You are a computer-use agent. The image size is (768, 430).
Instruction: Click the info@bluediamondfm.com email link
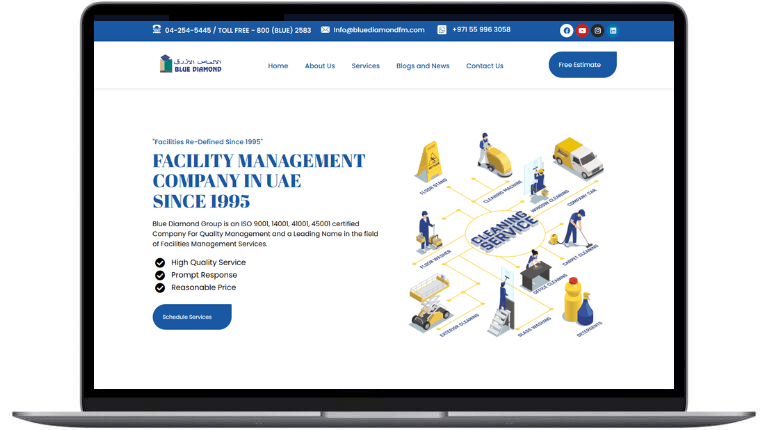(x=379, y=30)
